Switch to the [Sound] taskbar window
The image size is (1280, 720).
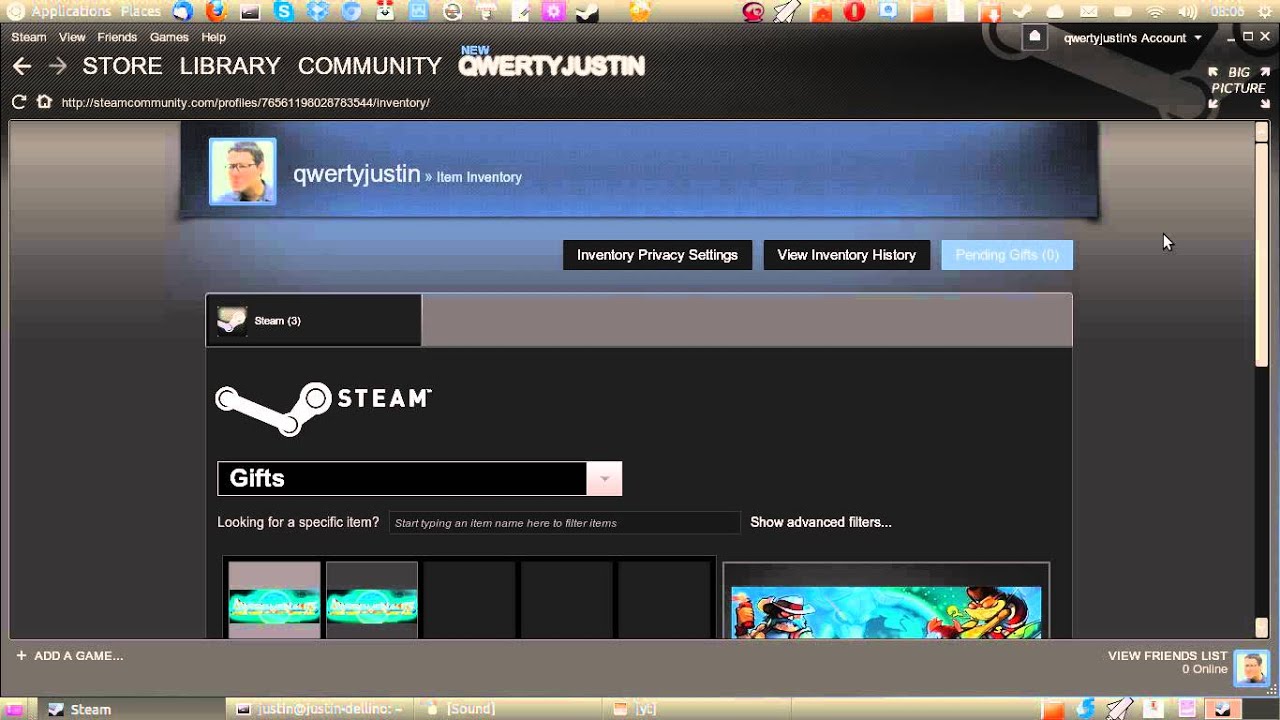tap(509, 709)
